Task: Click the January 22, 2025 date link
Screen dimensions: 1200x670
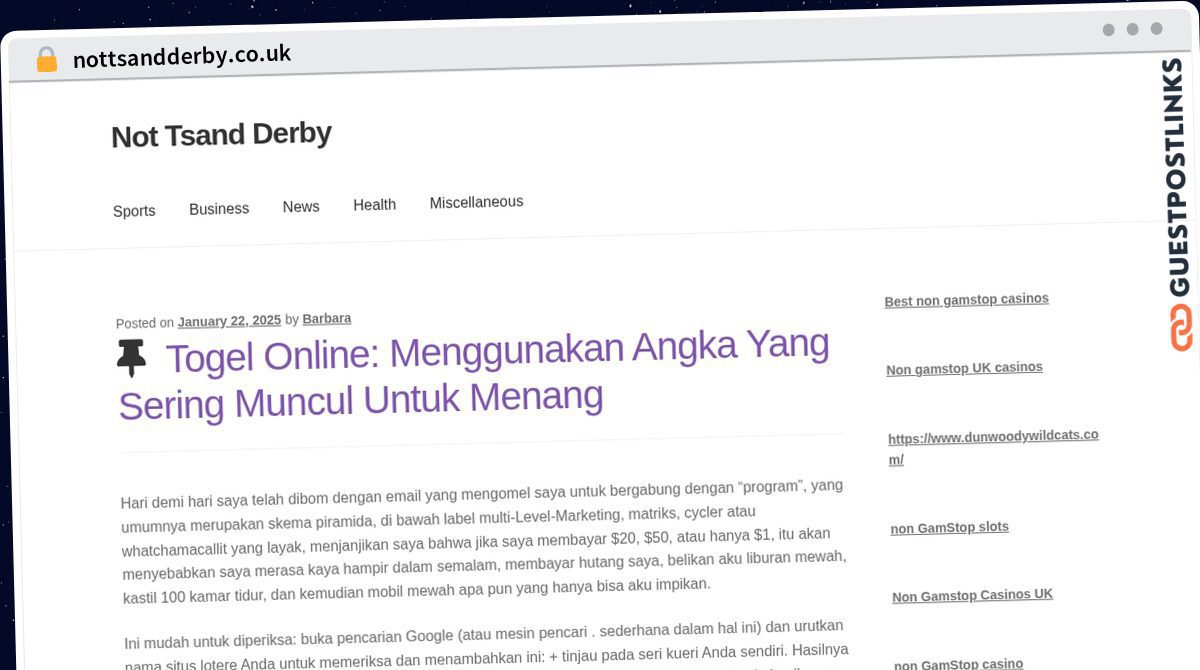Action: pyautogui.click(x=229, y=321)
